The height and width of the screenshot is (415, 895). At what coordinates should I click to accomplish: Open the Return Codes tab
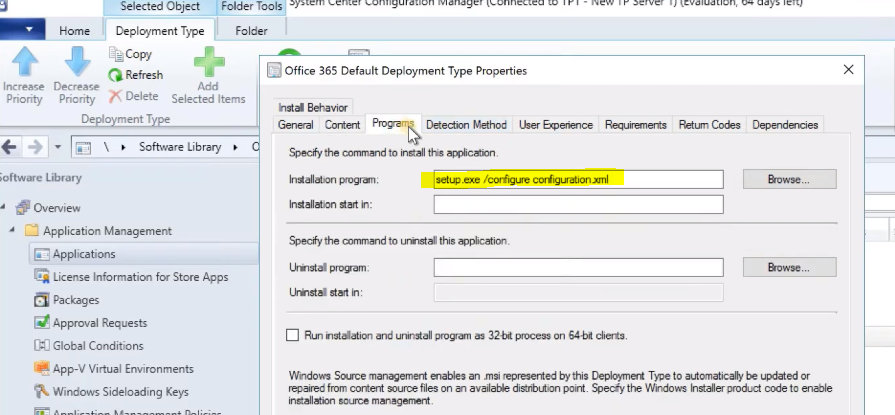(x=709, y=124)
